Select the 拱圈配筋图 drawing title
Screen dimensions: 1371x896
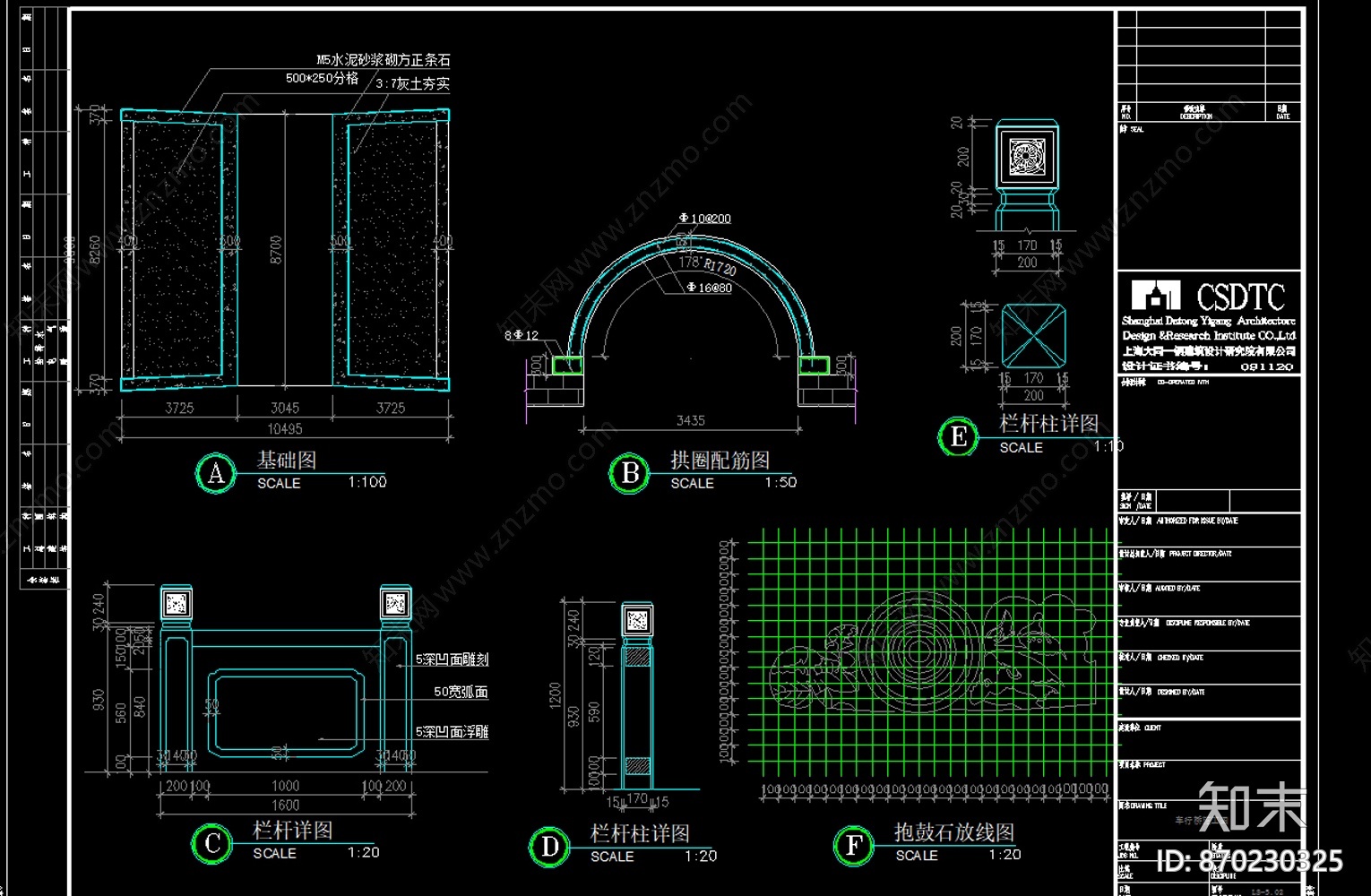720,460
